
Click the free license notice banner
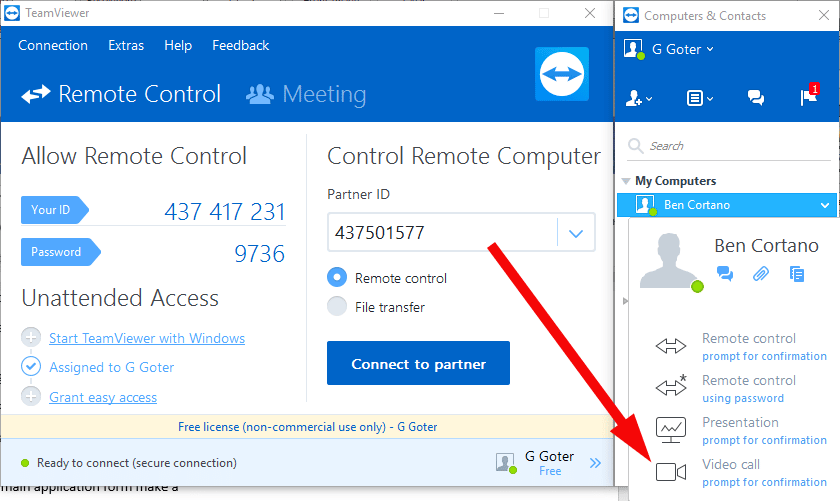[x=308, y=427]
